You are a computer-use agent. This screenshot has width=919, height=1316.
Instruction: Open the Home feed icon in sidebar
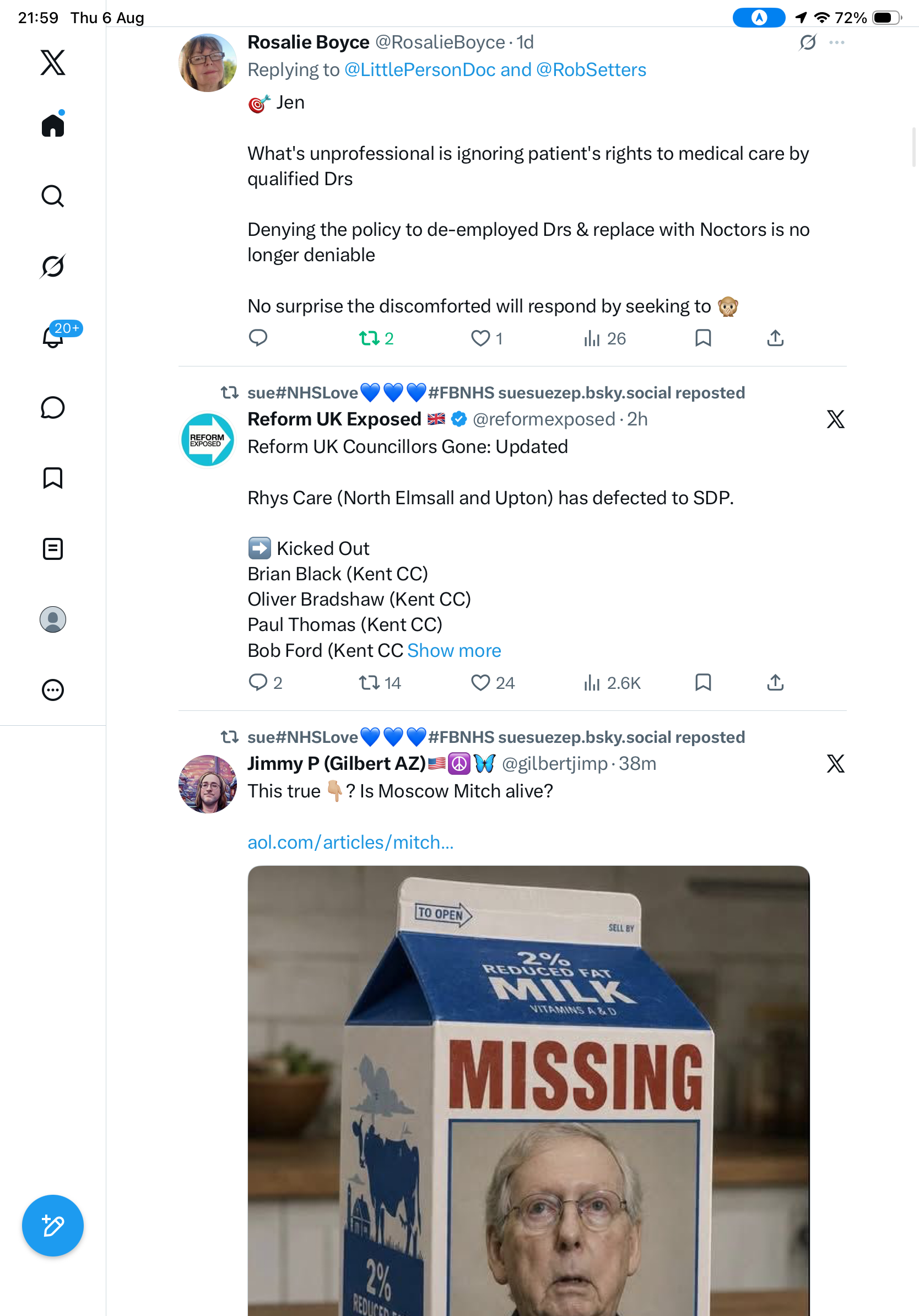coord(53,125)
